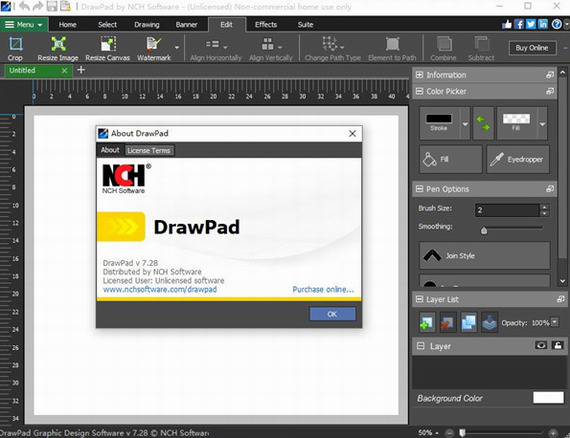
Task: Switch to the Banner tab
Action: 186,25
